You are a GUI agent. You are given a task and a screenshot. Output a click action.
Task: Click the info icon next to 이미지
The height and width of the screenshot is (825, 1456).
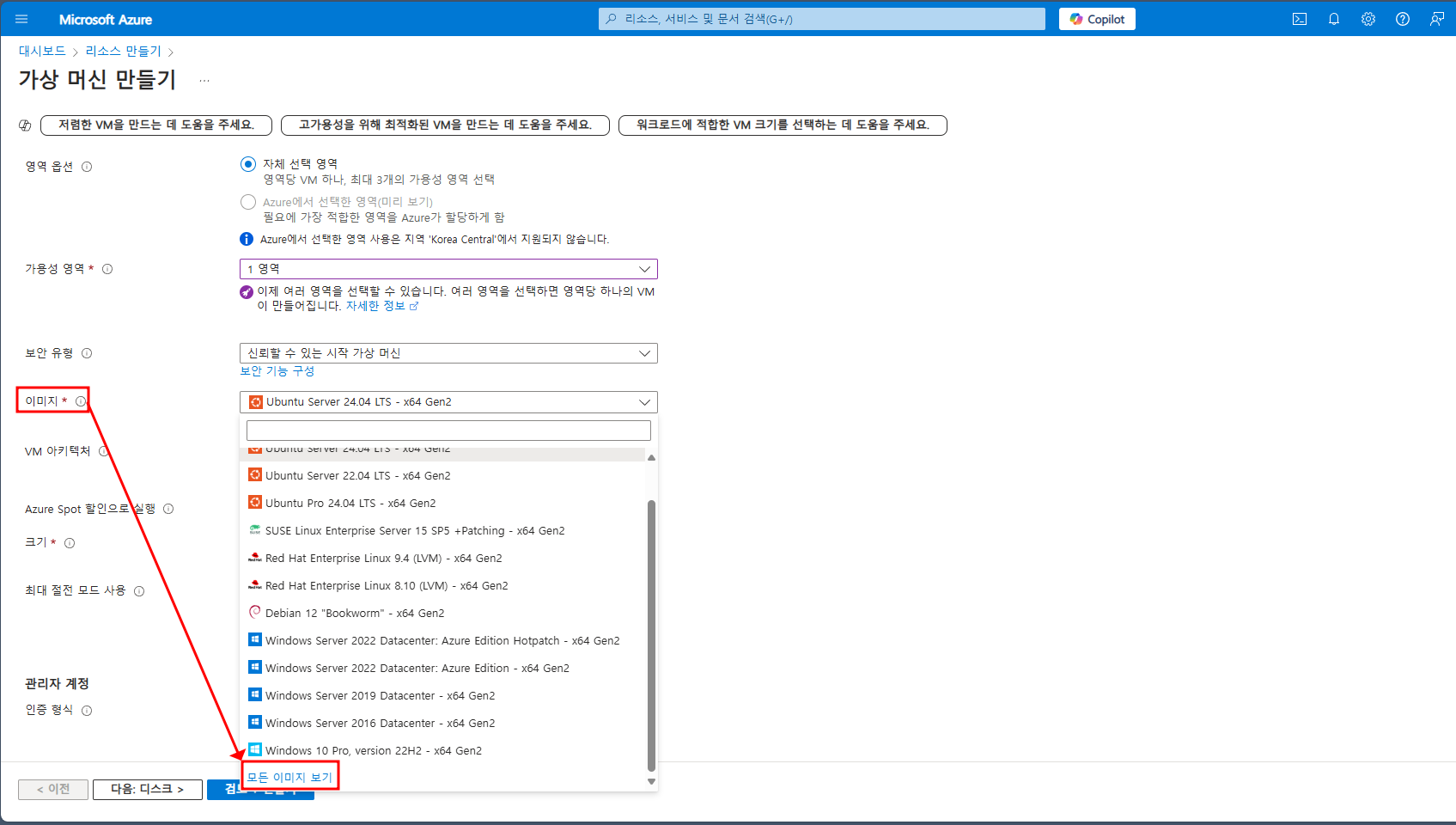81,401
